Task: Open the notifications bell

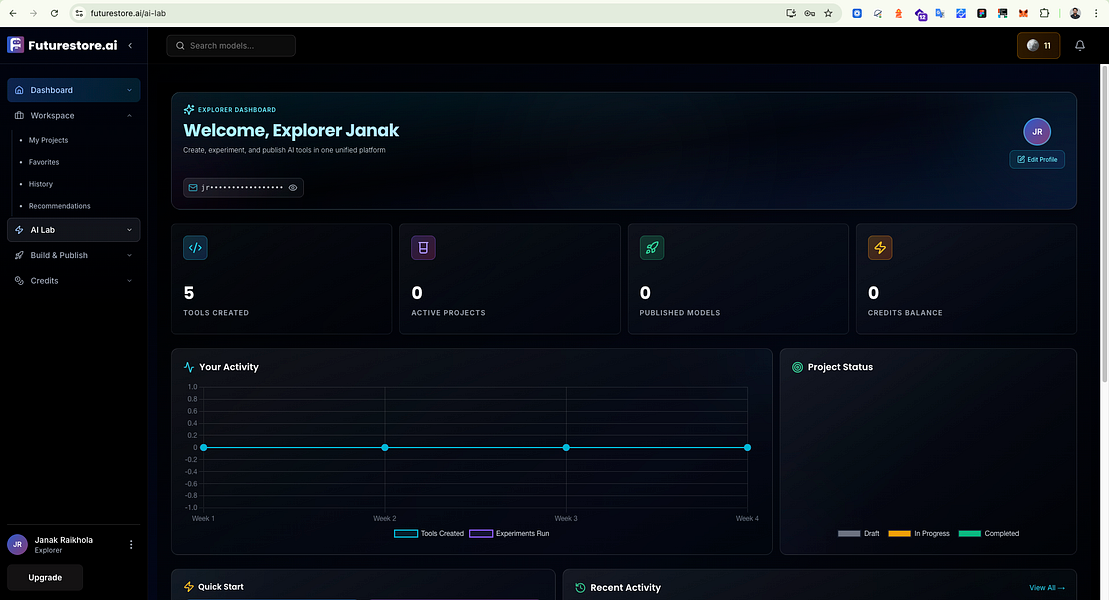Action: tap(1079, 45)
